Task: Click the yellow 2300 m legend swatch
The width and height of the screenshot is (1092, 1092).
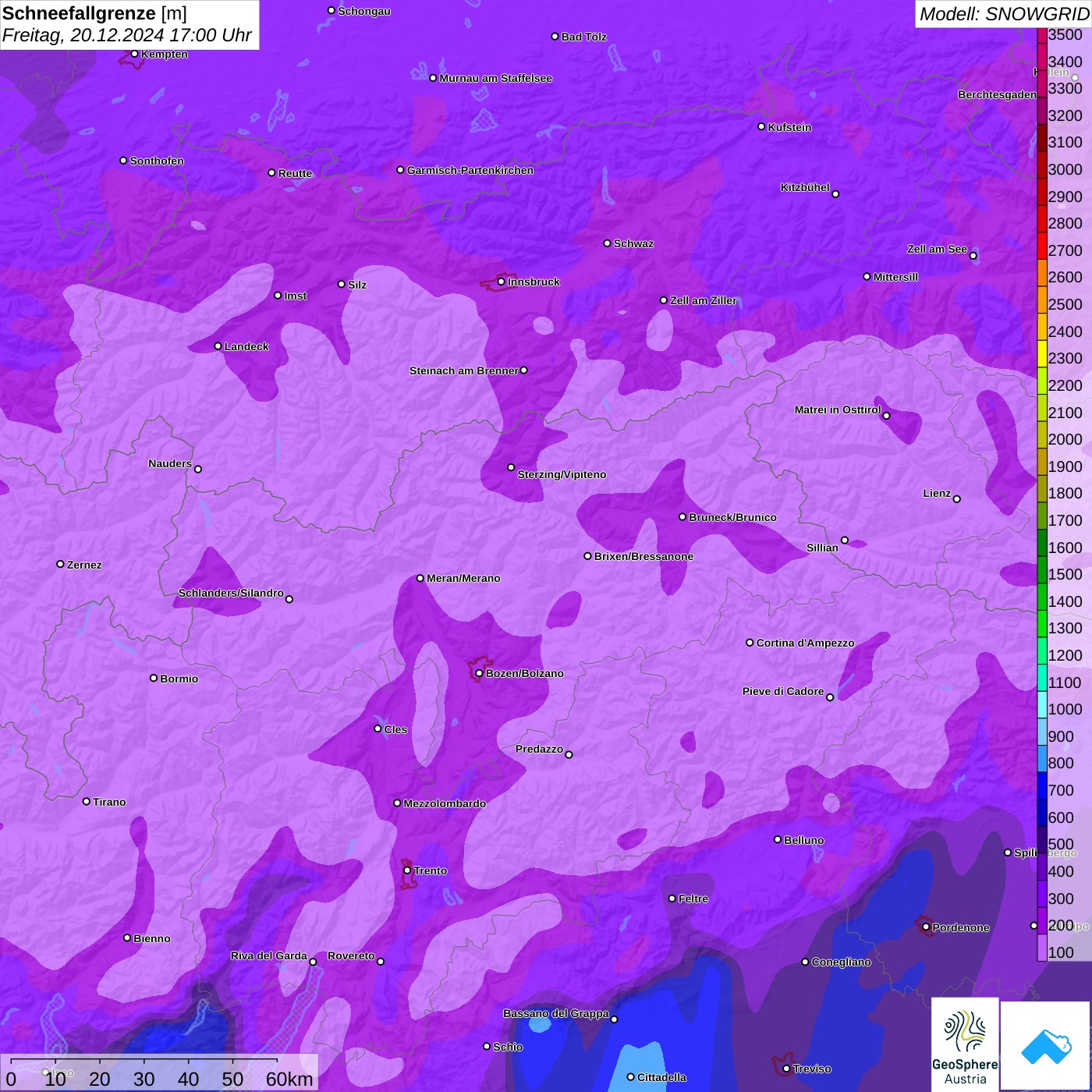Action: click(1042, 353)
